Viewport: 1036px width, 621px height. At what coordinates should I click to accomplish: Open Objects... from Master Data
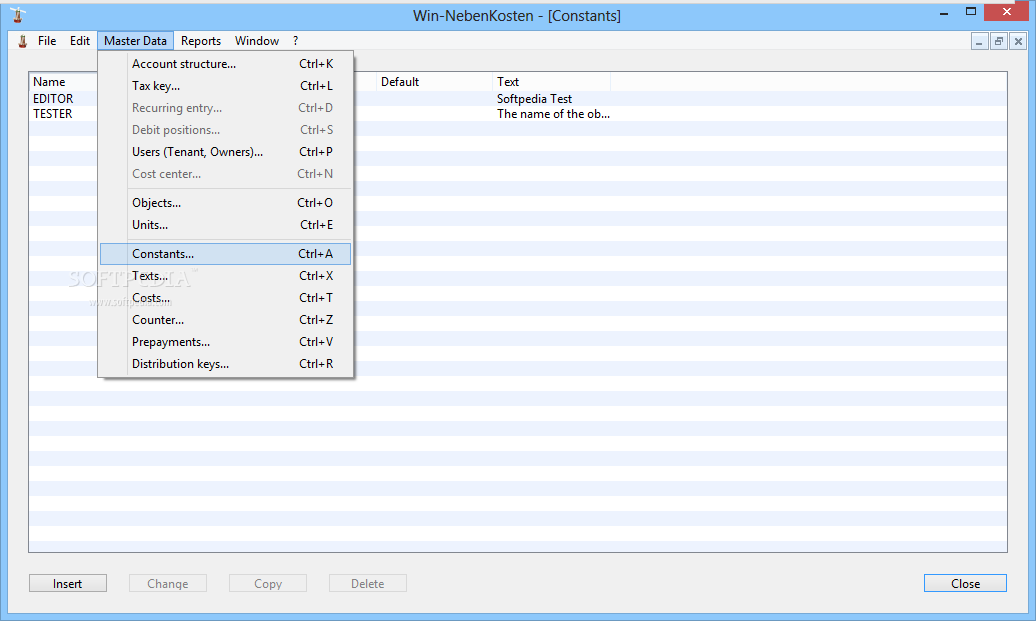(225, 203)
